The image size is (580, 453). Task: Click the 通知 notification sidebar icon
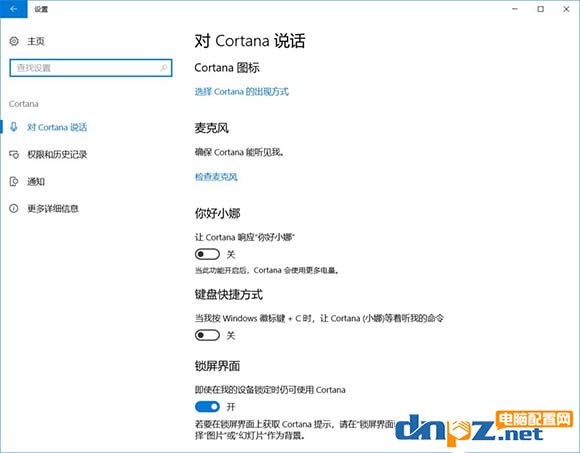(14, 181)
